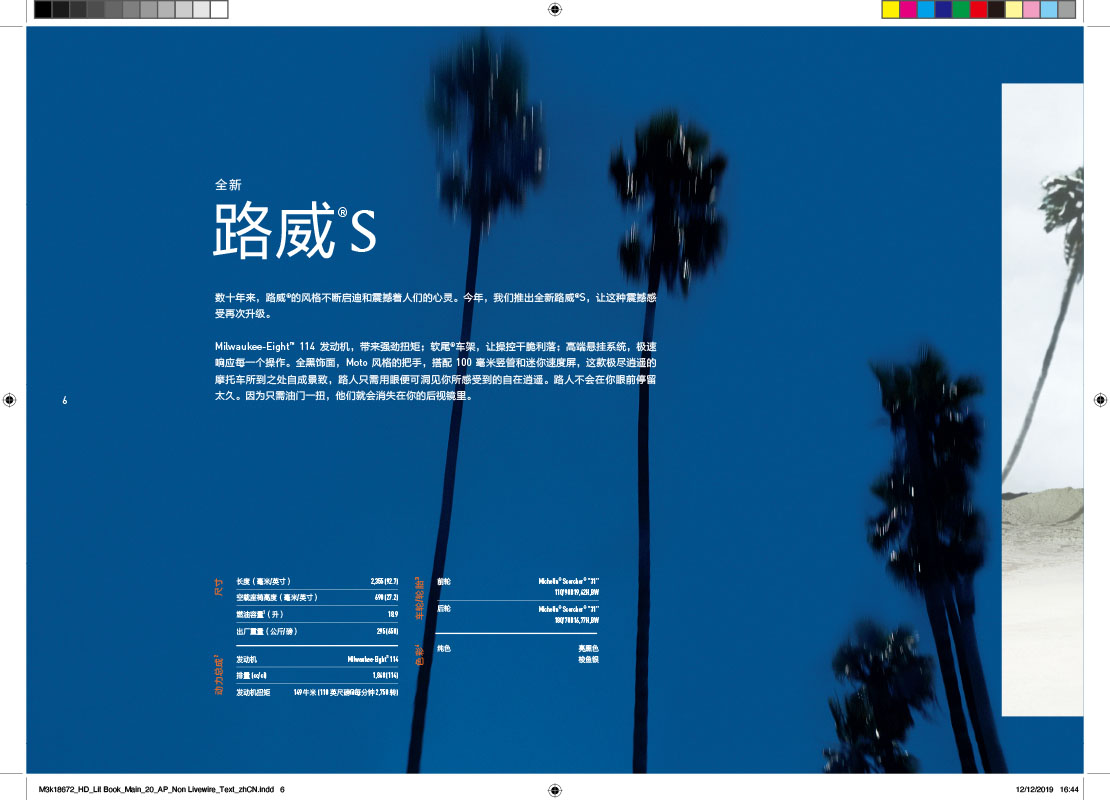Click the 纯色 color row label

444,648
